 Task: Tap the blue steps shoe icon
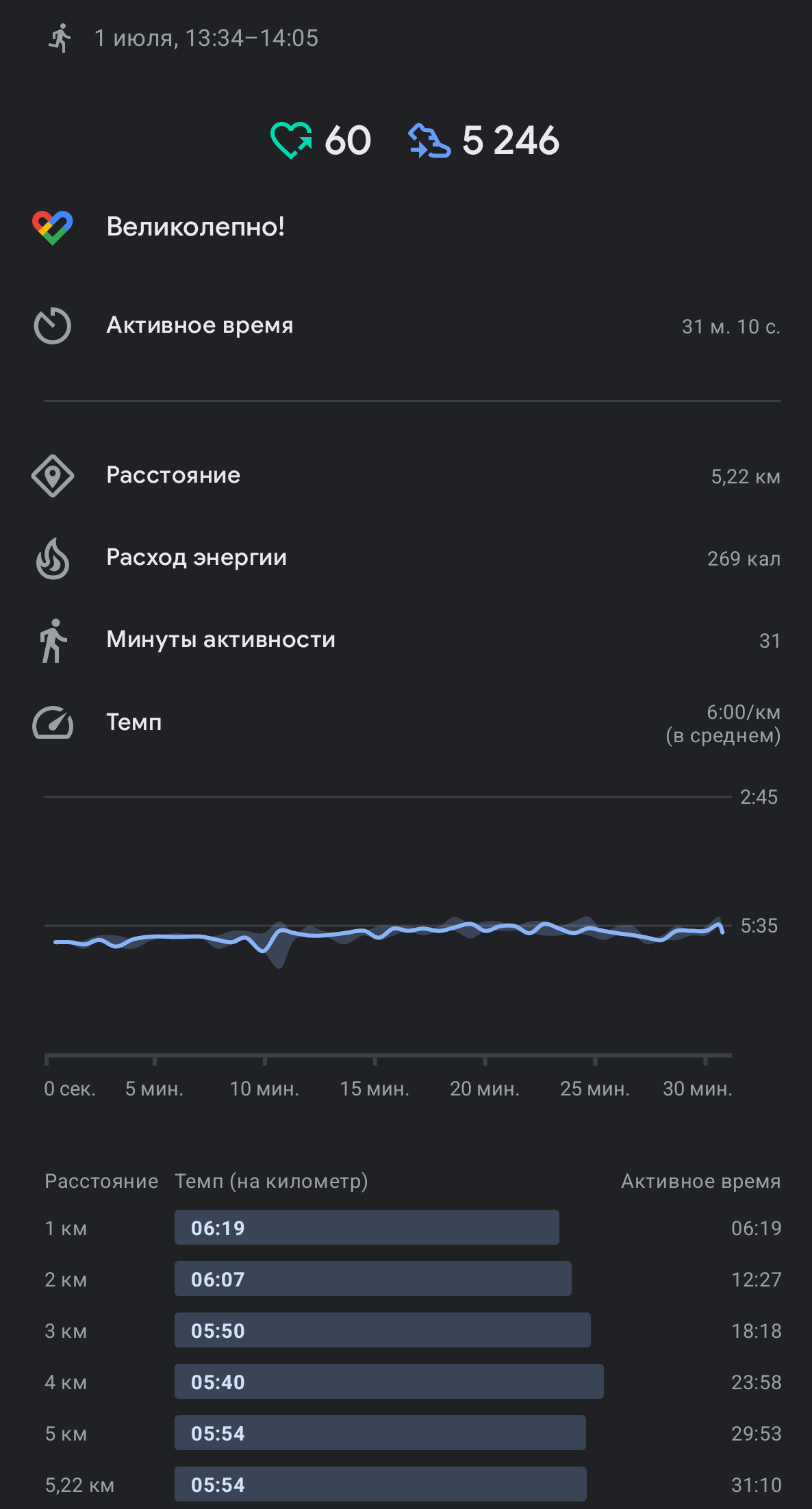pyautogui.click(x=429, y=140)
